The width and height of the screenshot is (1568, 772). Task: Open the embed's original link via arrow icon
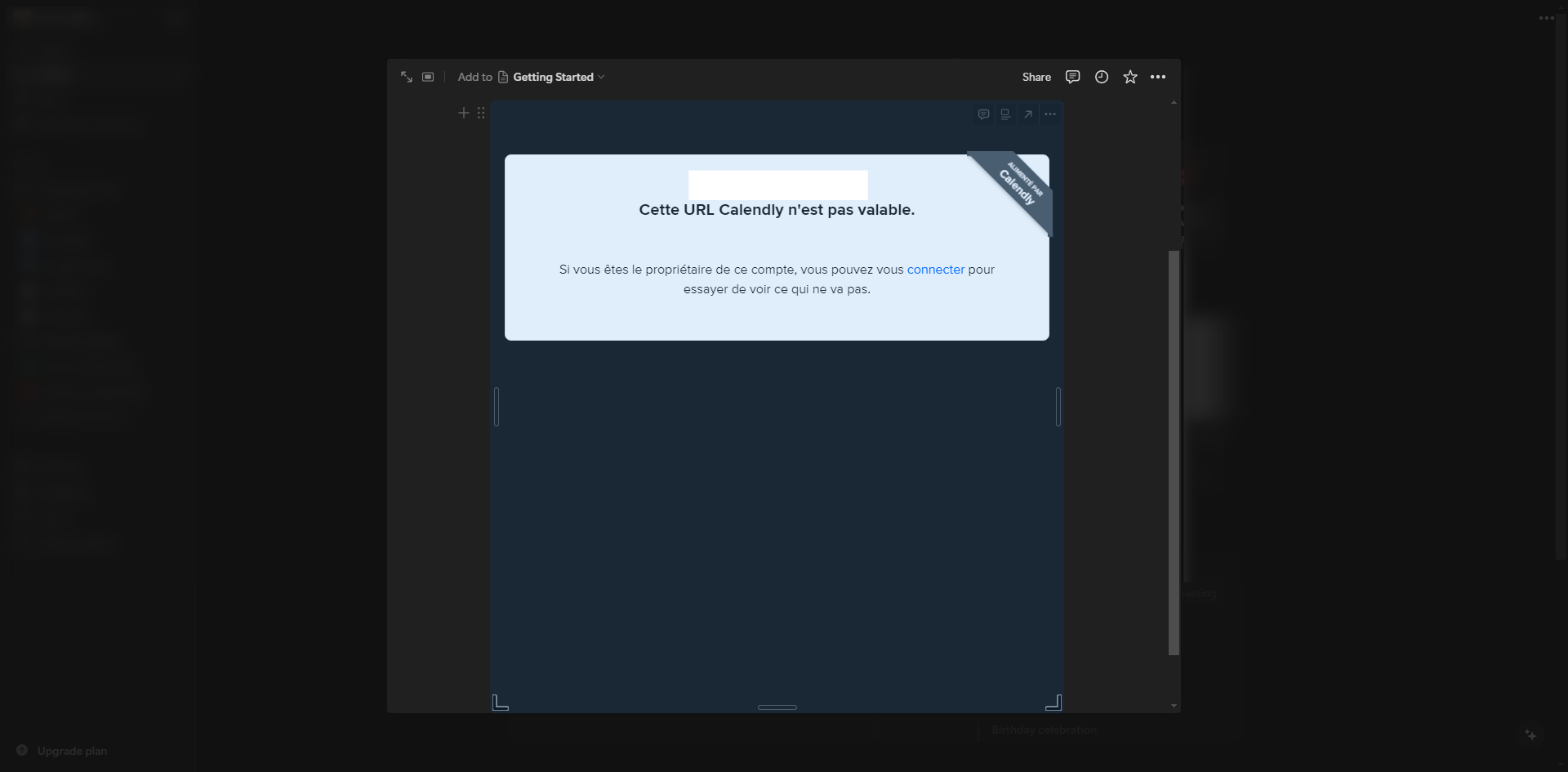click(1028, 114)
